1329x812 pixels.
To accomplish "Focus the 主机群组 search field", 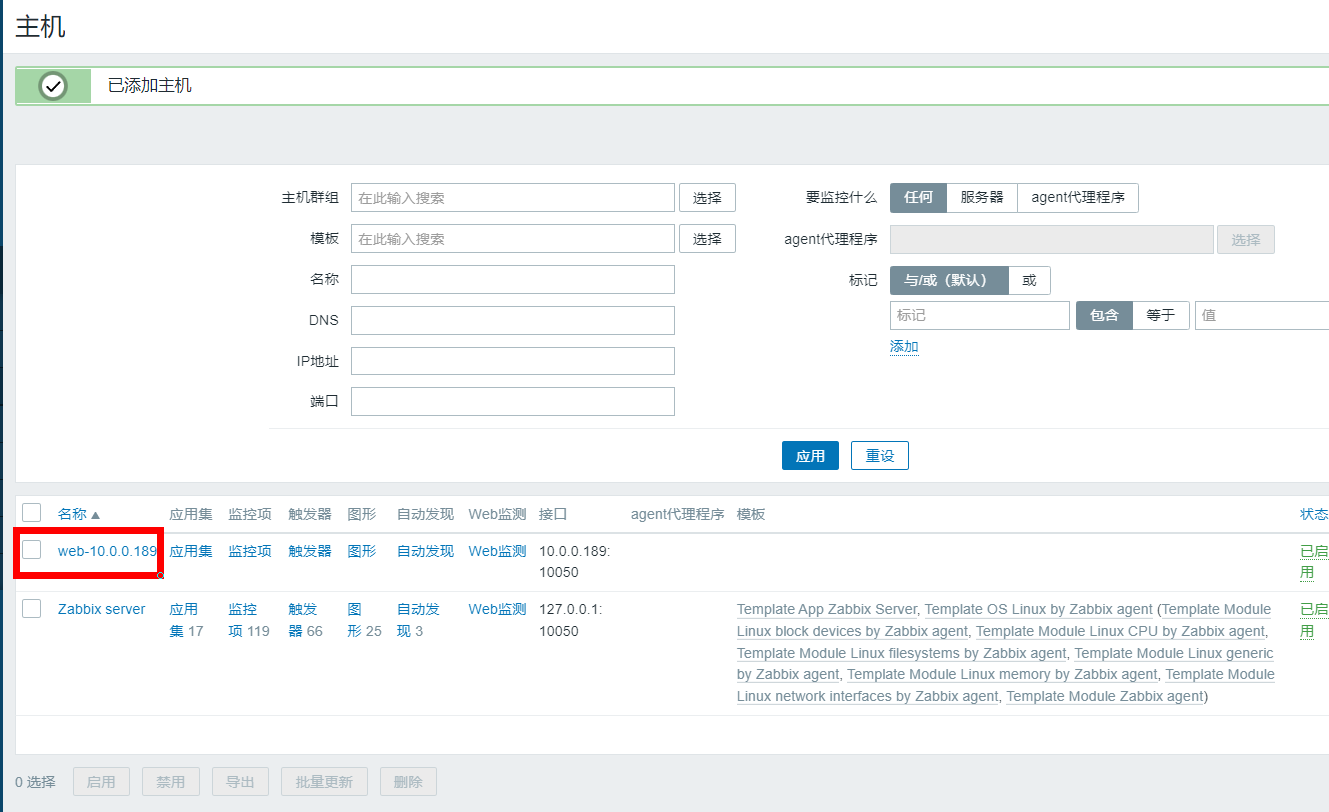I will point(513,198).
